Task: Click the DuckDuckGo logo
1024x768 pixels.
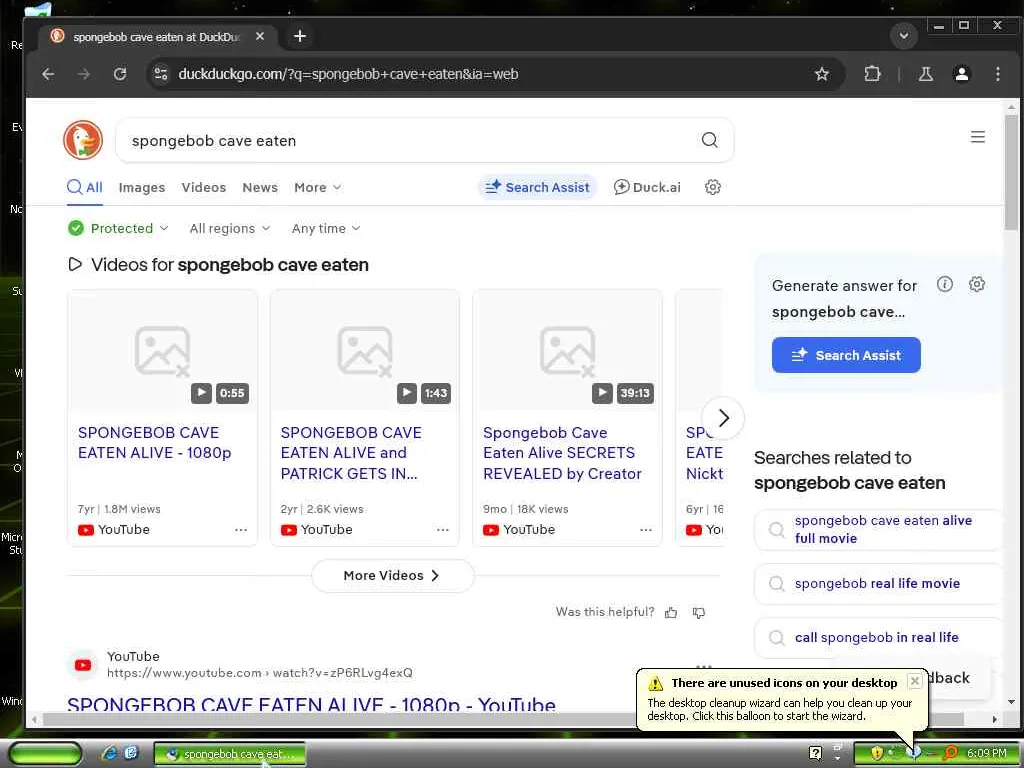Action: pyautogui.click(x=83, y=140)
